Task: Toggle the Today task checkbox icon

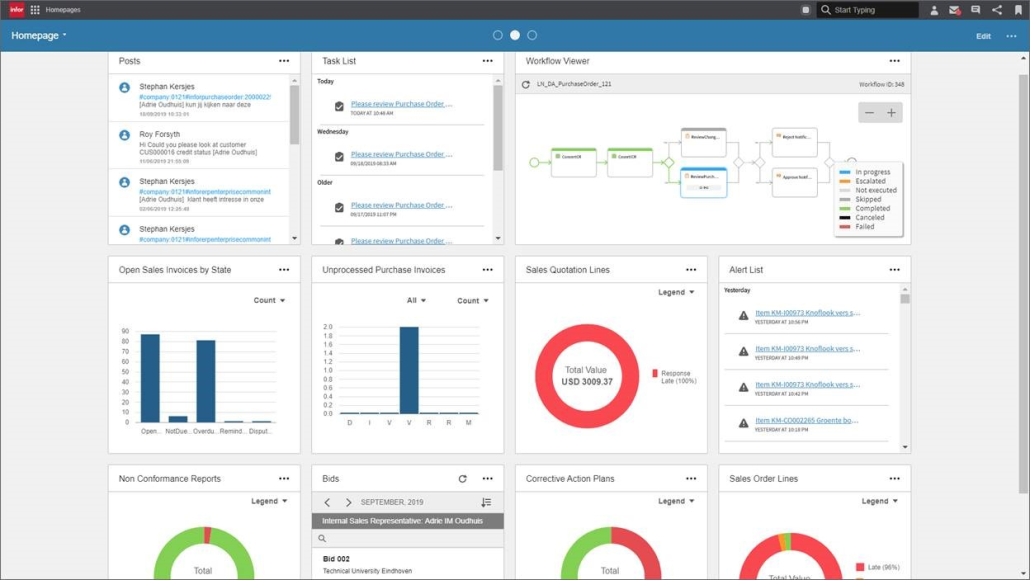Action: (x=339, y=106)
